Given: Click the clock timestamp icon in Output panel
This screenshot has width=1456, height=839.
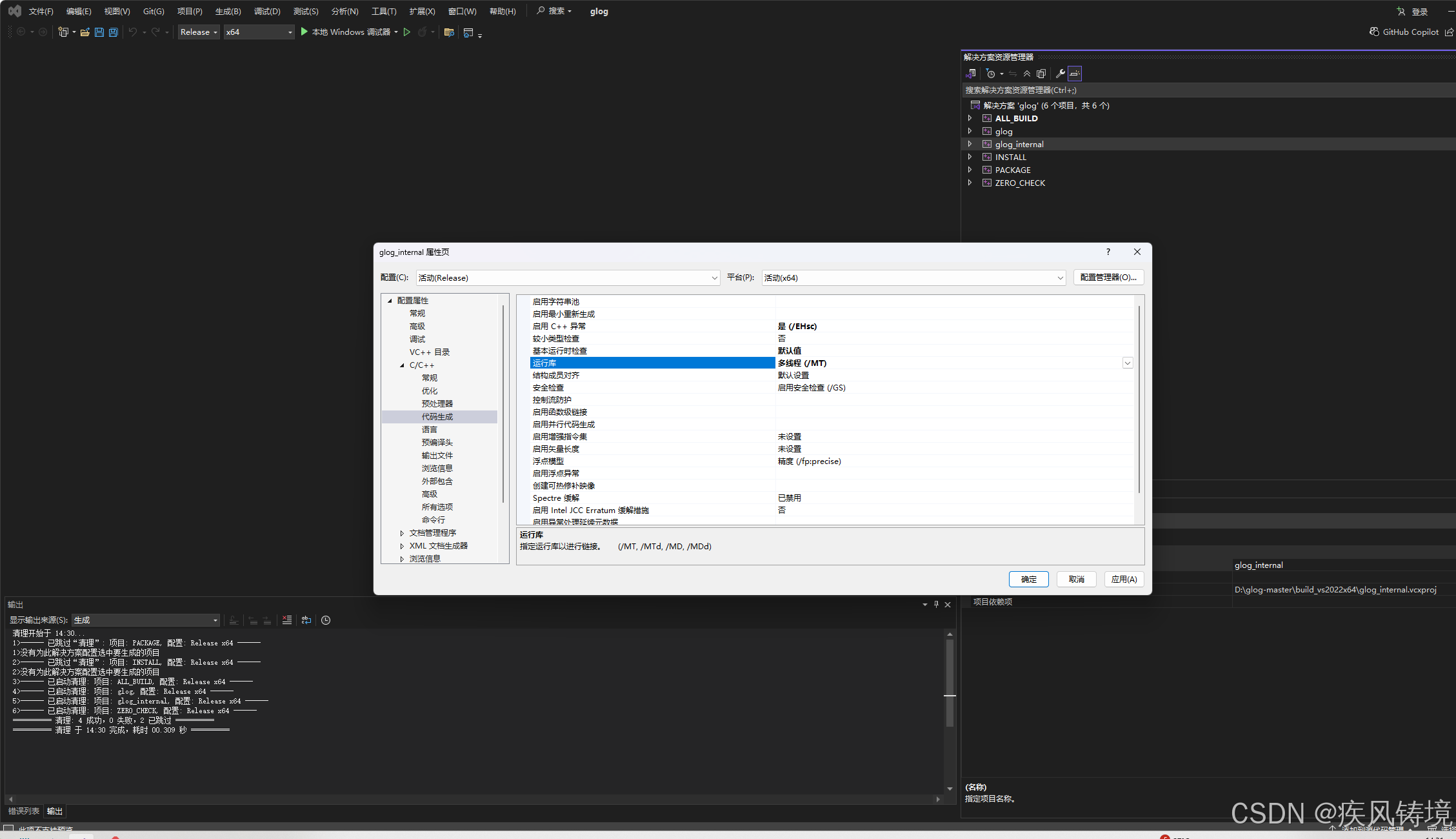Looking at the screenshot, I should [326, 620].
